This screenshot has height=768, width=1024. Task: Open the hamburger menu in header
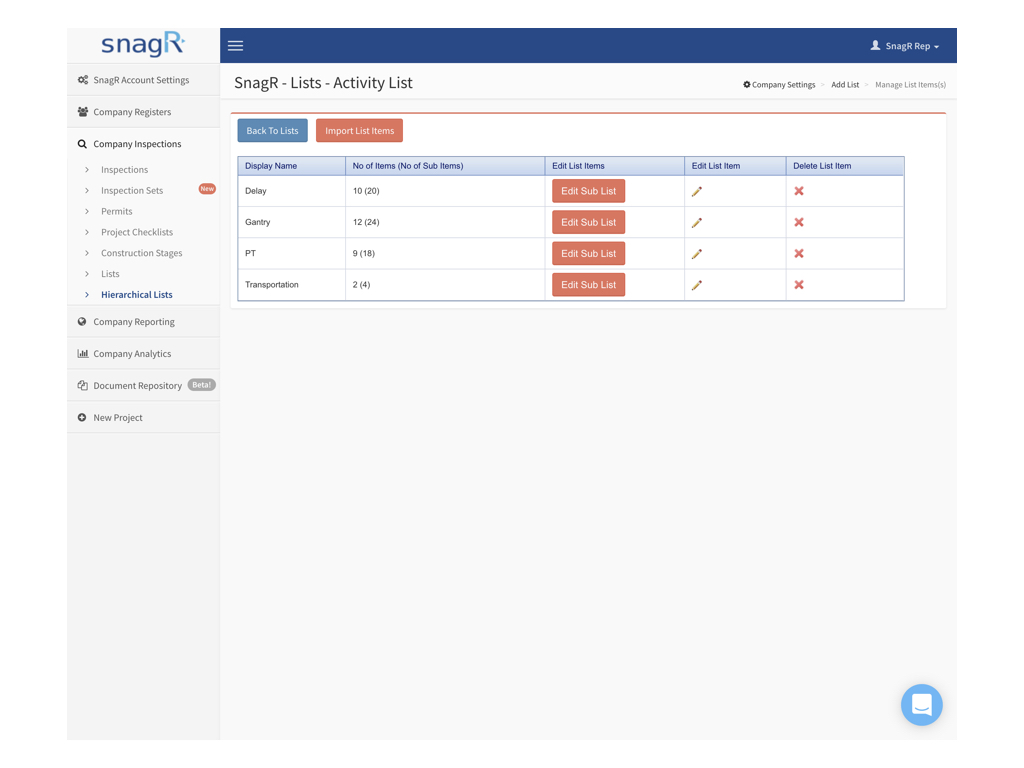click(x=235, y=46)
